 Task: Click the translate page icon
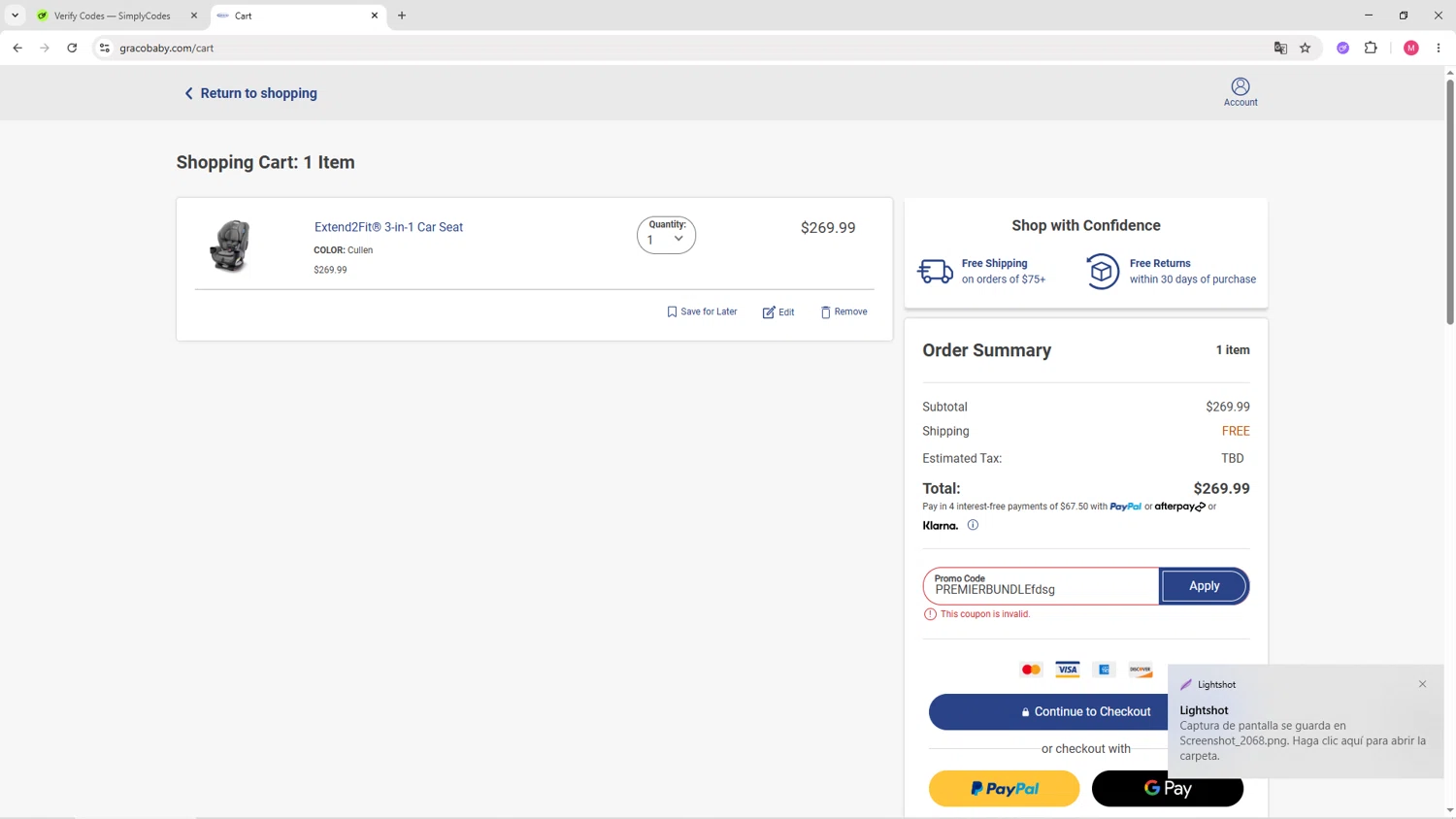(x=1280, y=48)
